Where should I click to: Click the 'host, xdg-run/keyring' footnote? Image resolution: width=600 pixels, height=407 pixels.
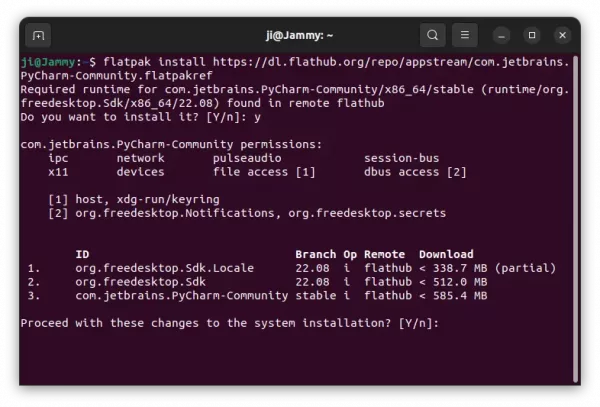pyautogui.click(x=147, y=200)
